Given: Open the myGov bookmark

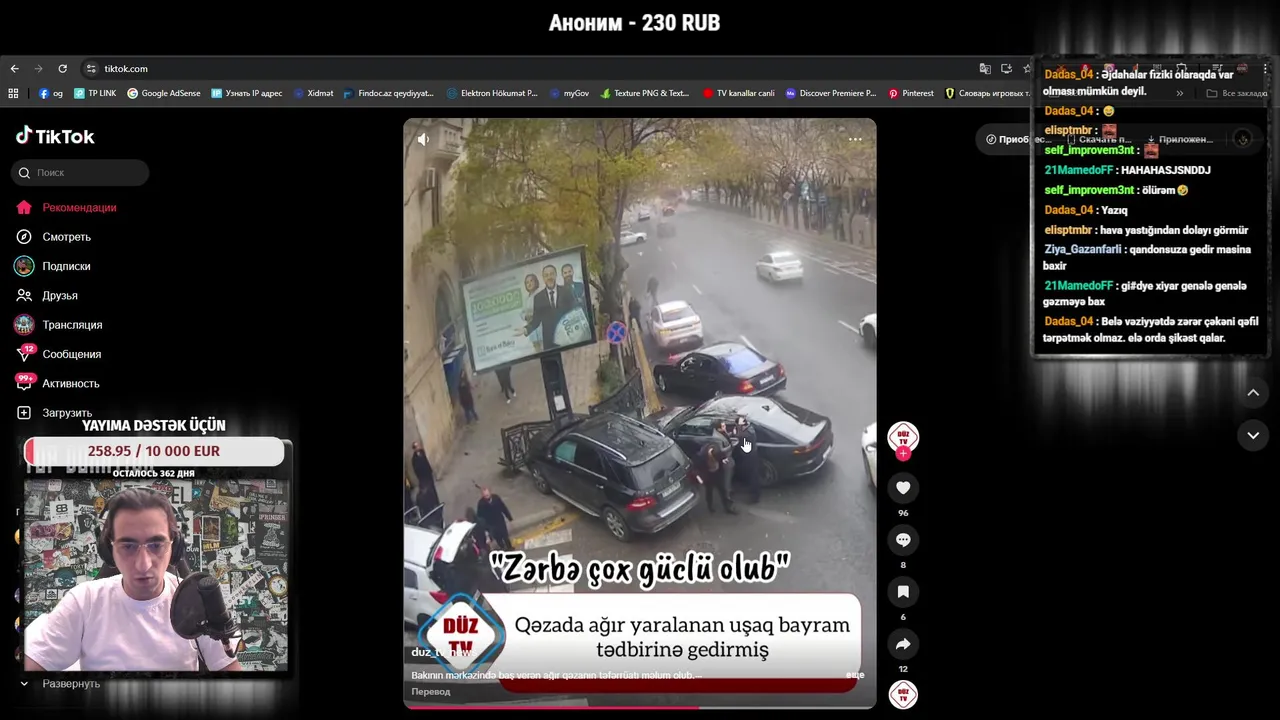Looking at the screenshot, I should tap(570, 93).
